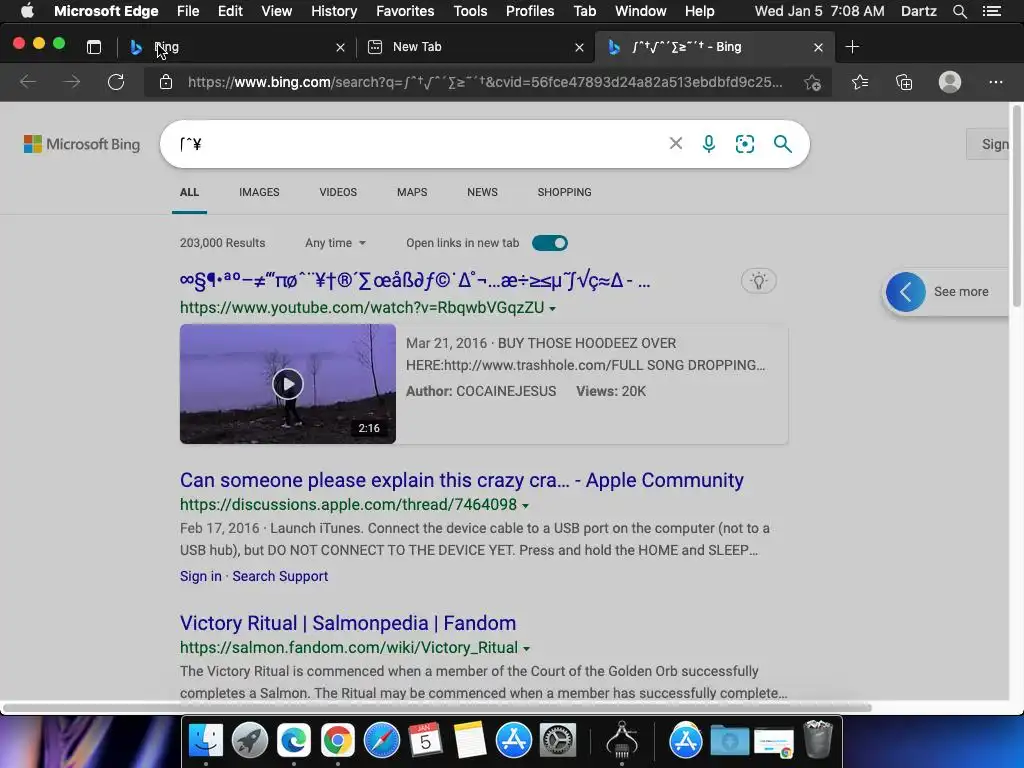
Task: Open Google Chrome from the dock
Action: click(x=337, y=741)
